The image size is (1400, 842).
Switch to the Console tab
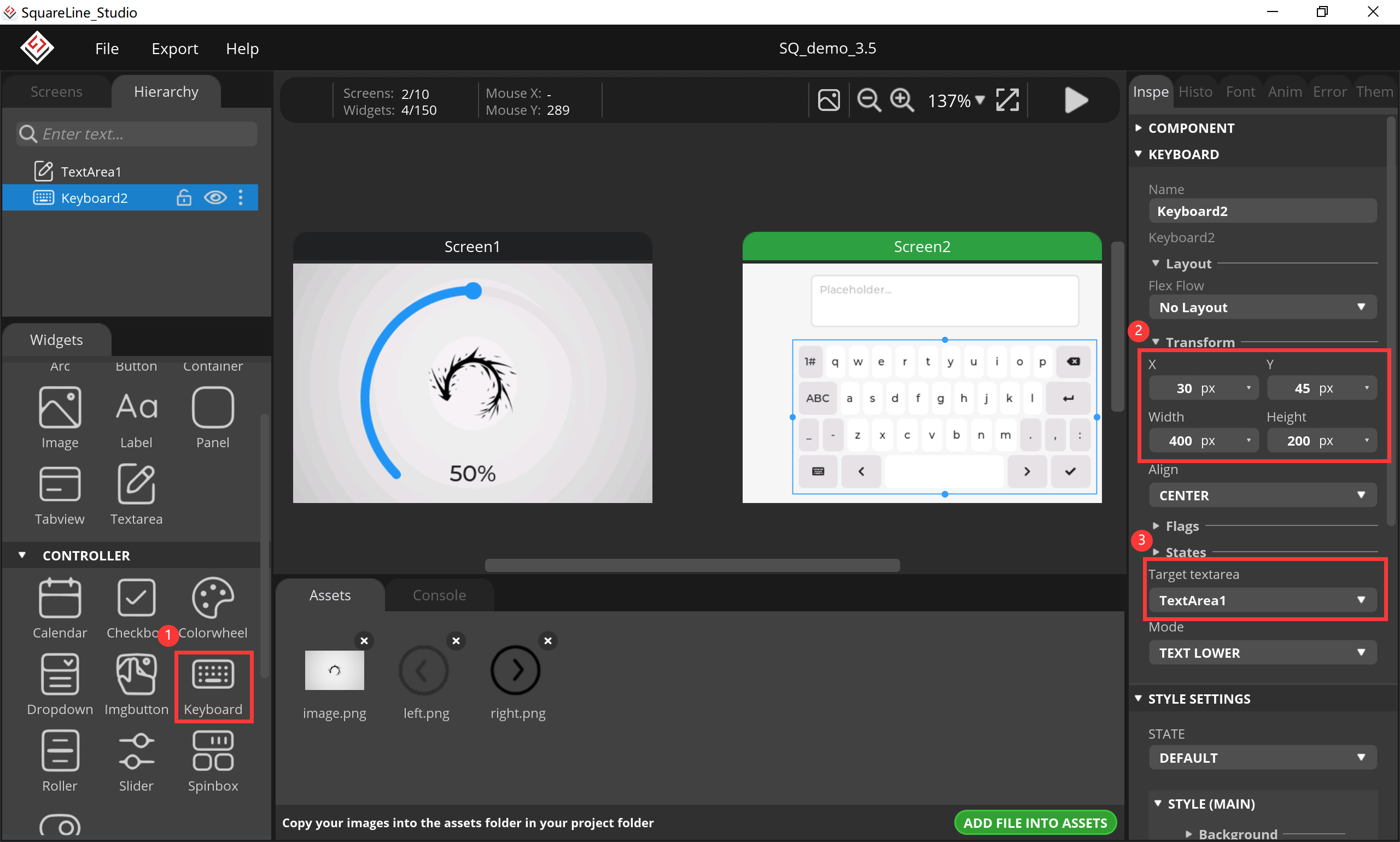[439, 595]
